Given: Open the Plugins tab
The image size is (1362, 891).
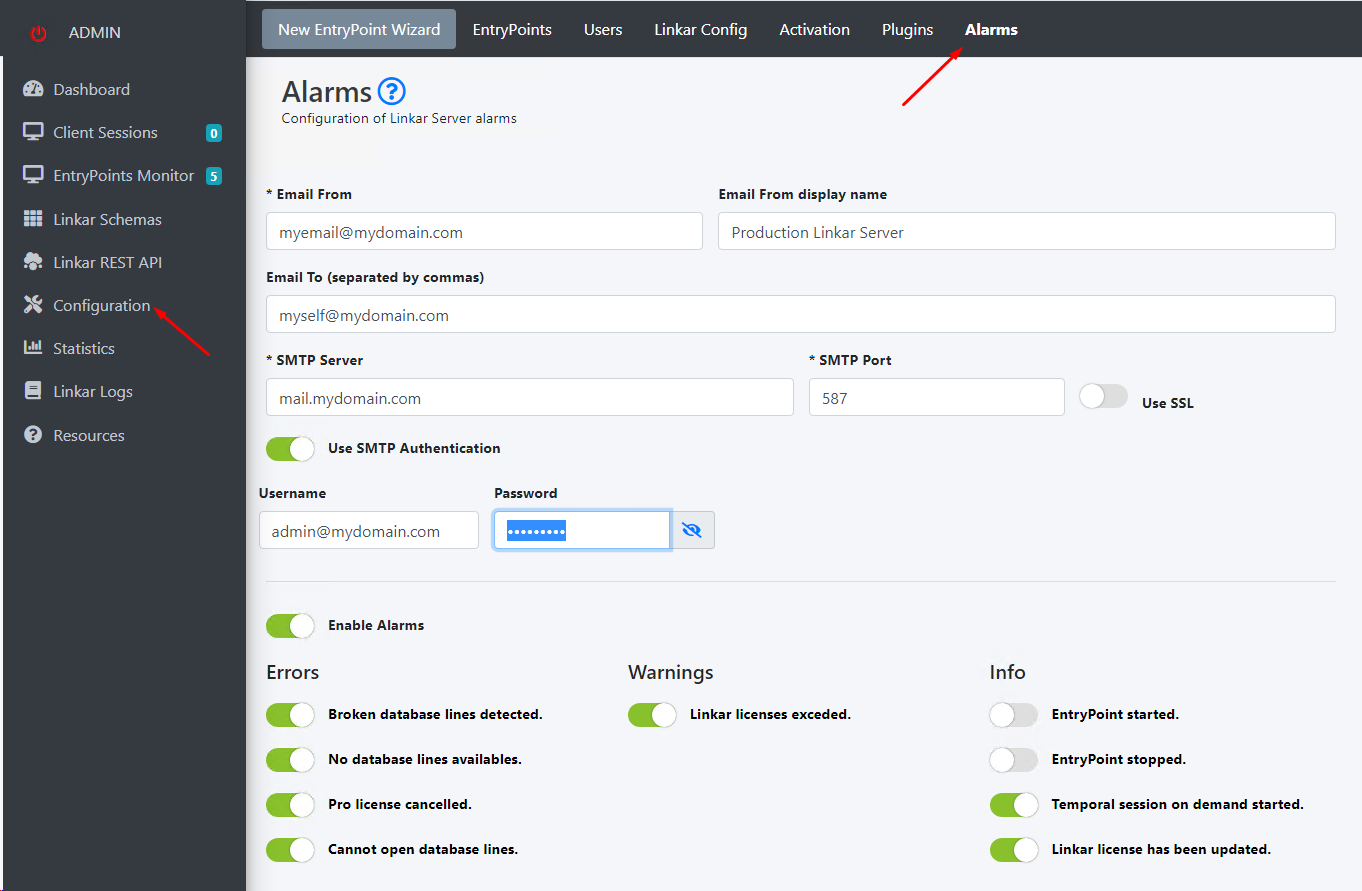Looking at the screenshot, I should (907, 29).
